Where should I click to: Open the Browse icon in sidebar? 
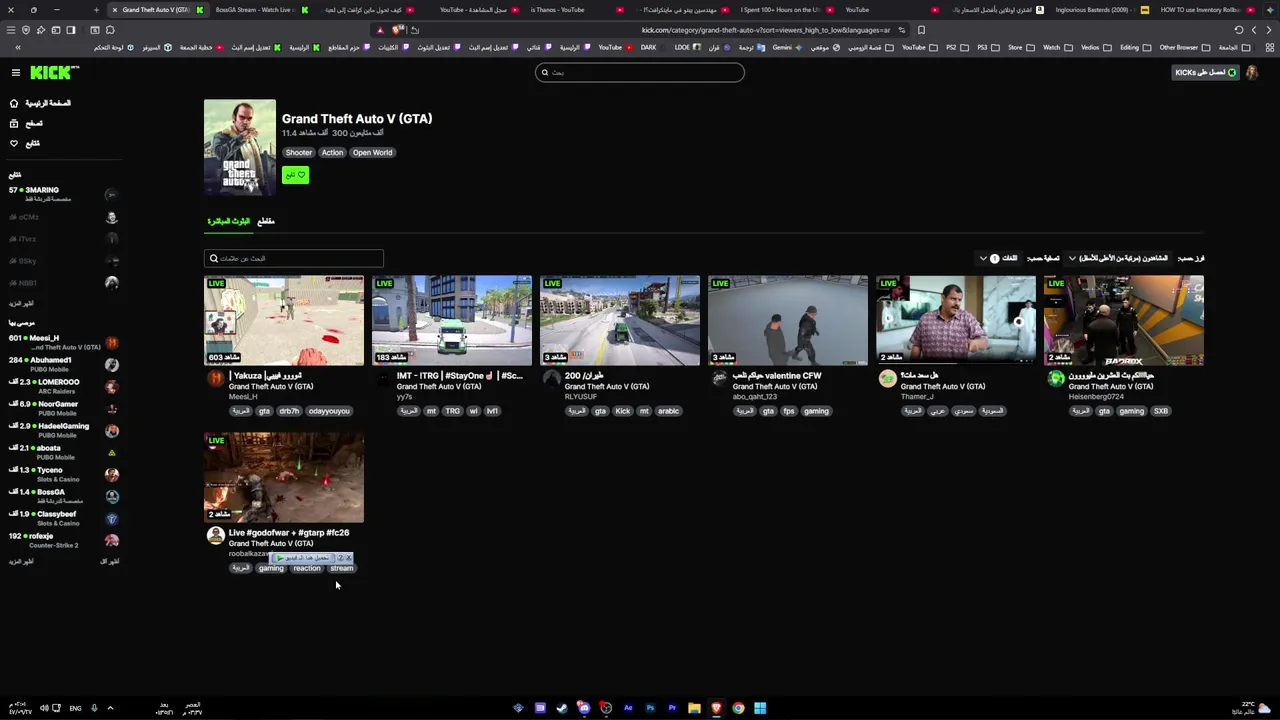point(14,123)
